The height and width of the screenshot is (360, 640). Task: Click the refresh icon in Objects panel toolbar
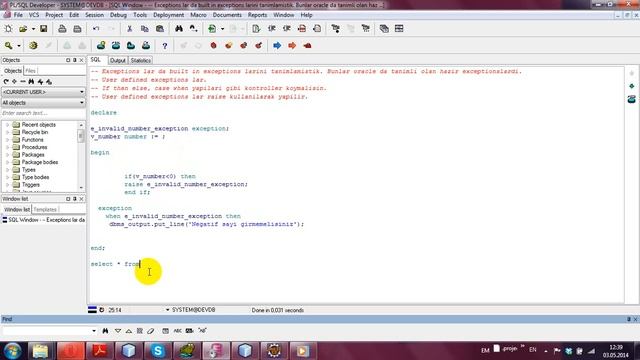click(6, 82)
